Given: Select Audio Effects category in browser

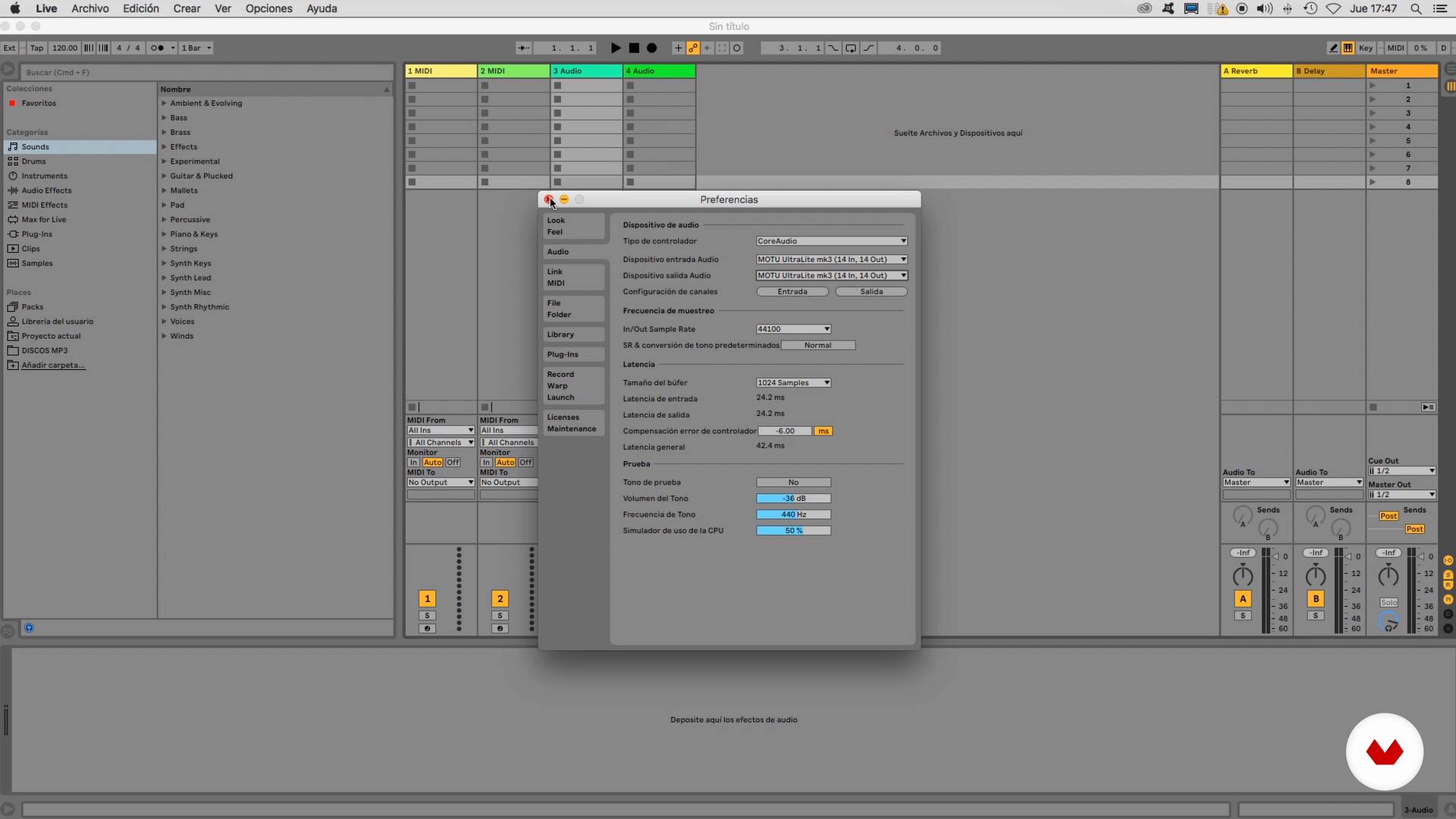Looking at the screenshot, I should 80,190.
